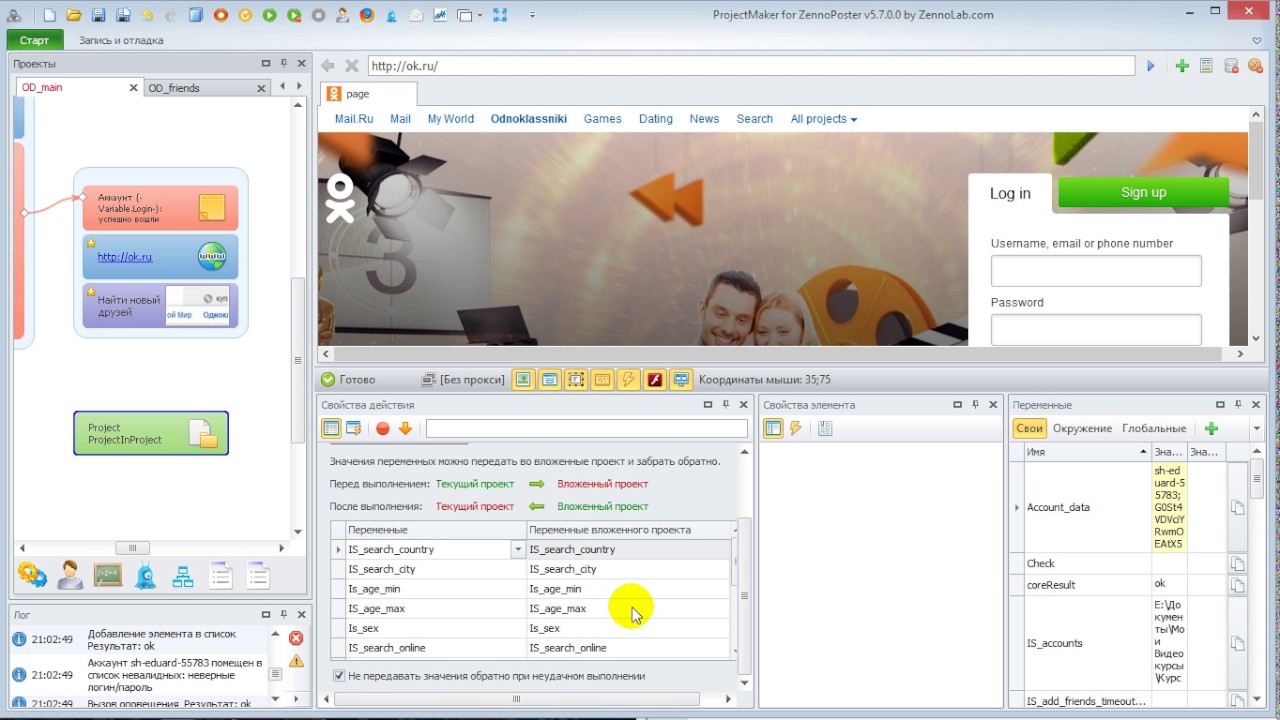
Task: Click lightning icon in element properties panel
Action: tap(796, 428)
